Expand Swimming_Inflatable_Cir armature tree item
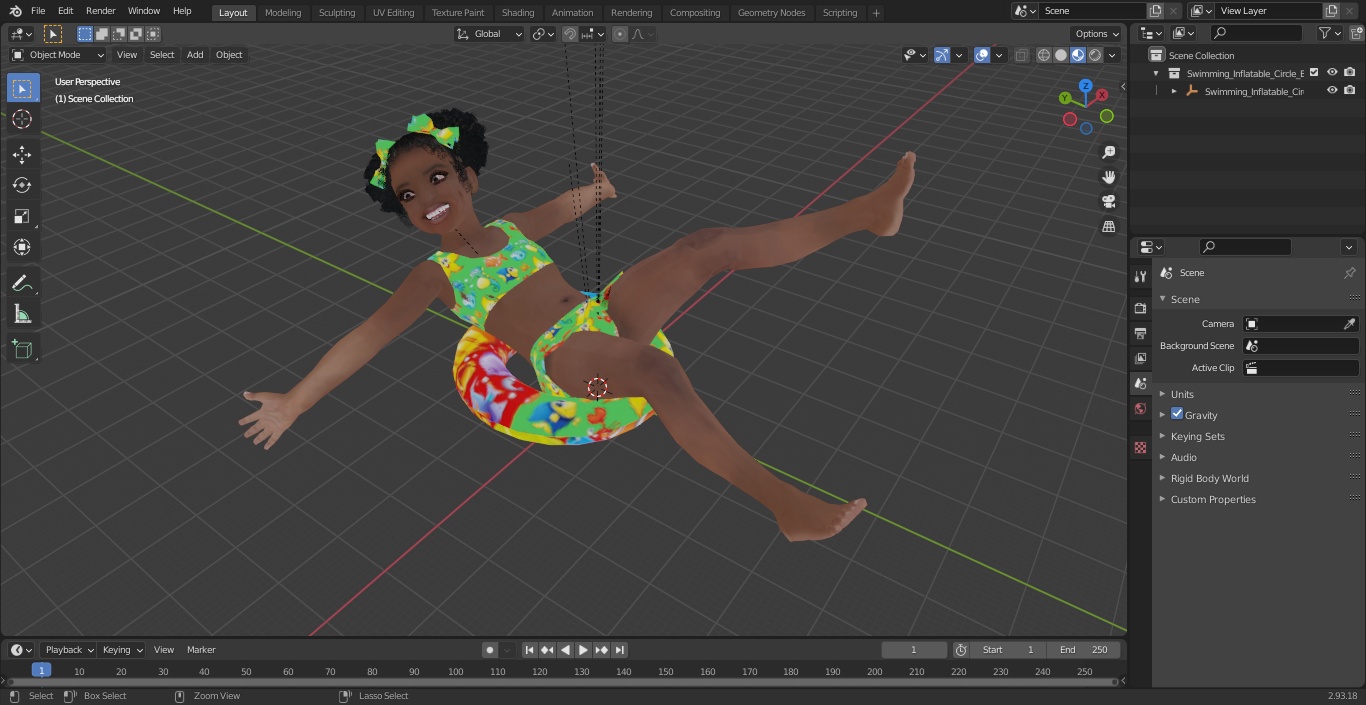 pos(1174,91)
